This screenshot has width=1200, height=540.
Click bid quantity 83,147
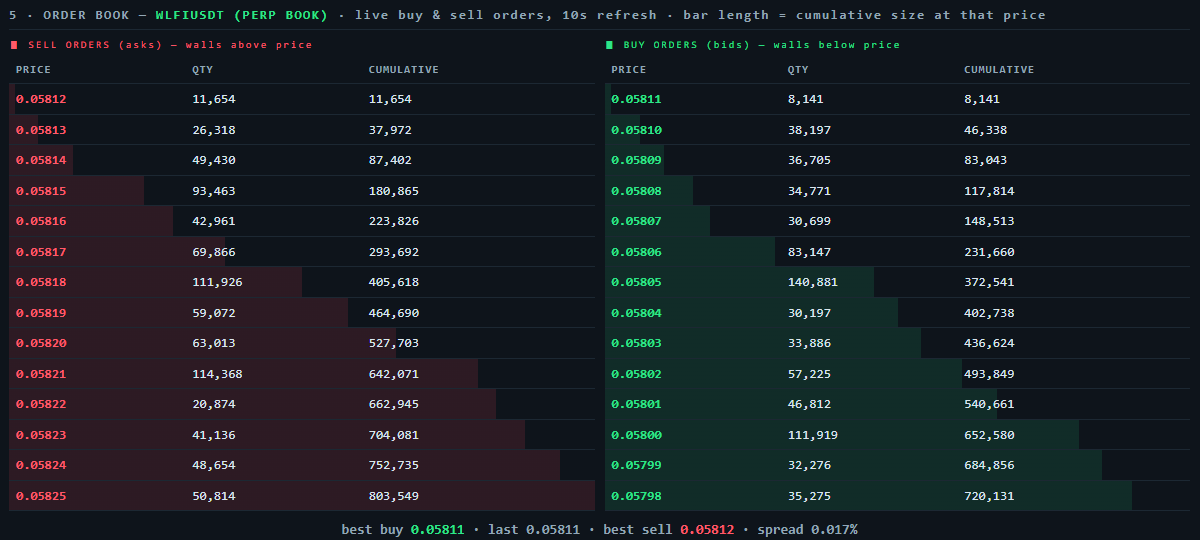click(810, 252)
